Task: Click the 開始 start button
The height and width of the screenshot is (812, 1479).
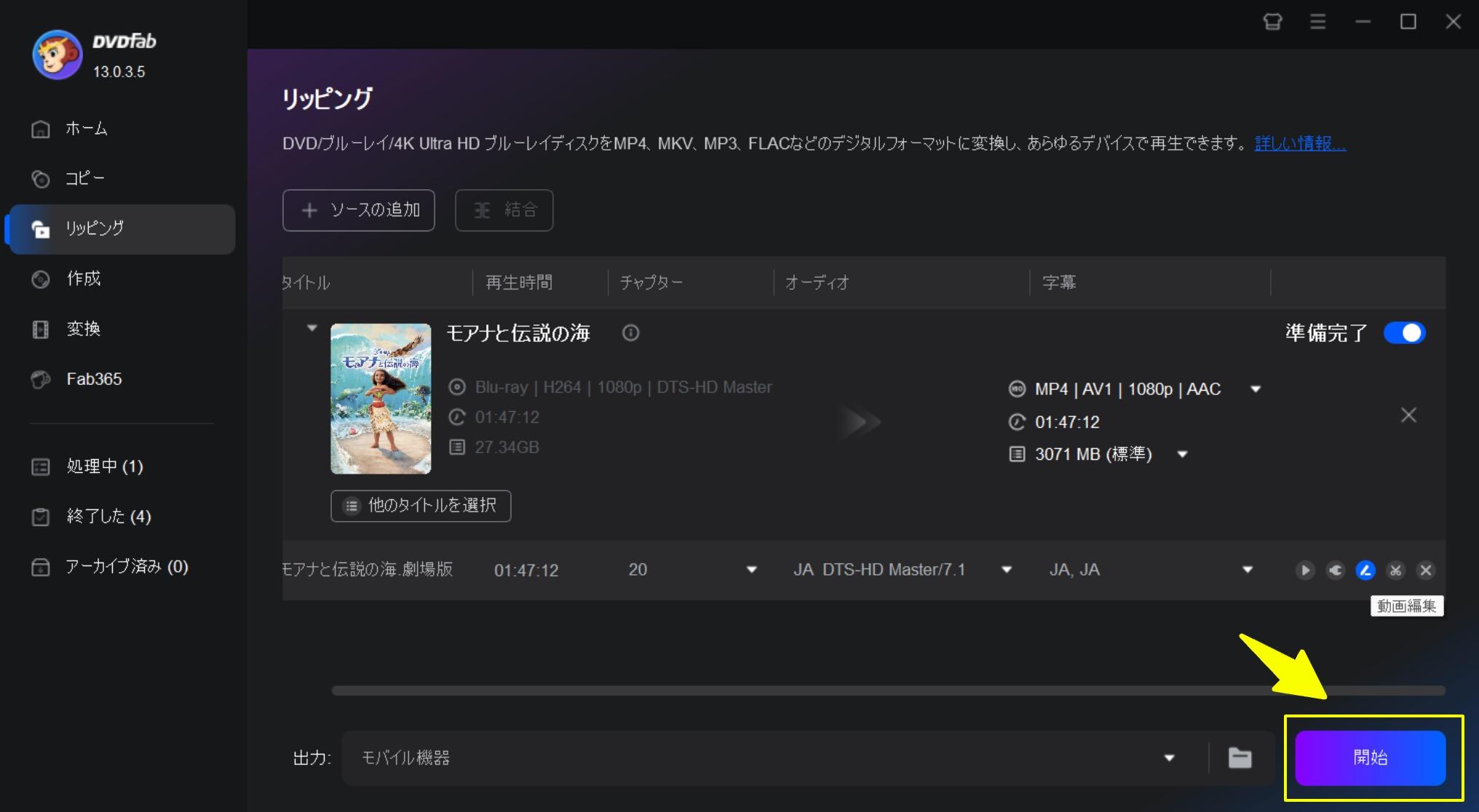Action: [1371, 758]
